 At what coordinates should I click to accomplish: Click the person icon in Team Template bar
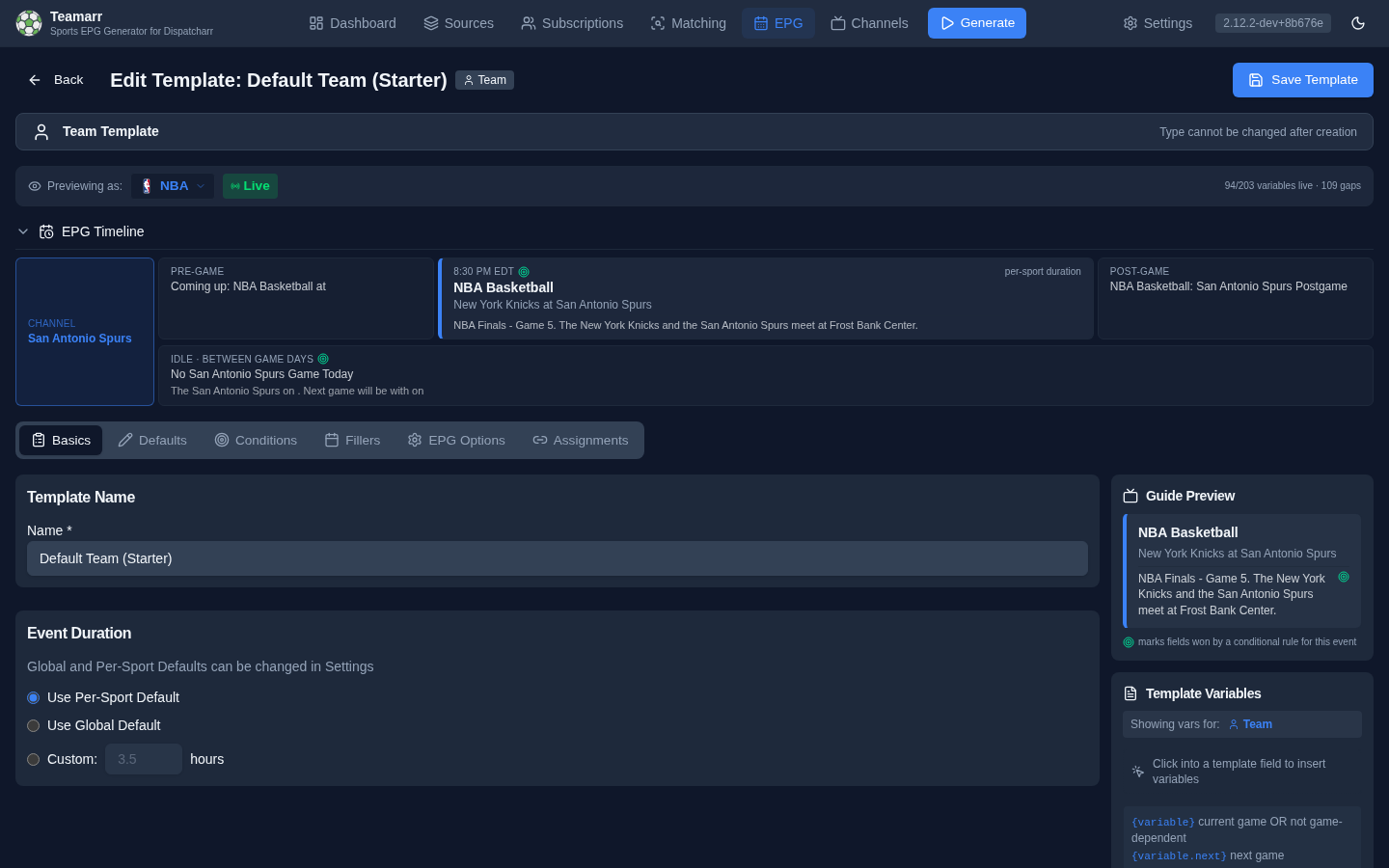pos(41,132)
